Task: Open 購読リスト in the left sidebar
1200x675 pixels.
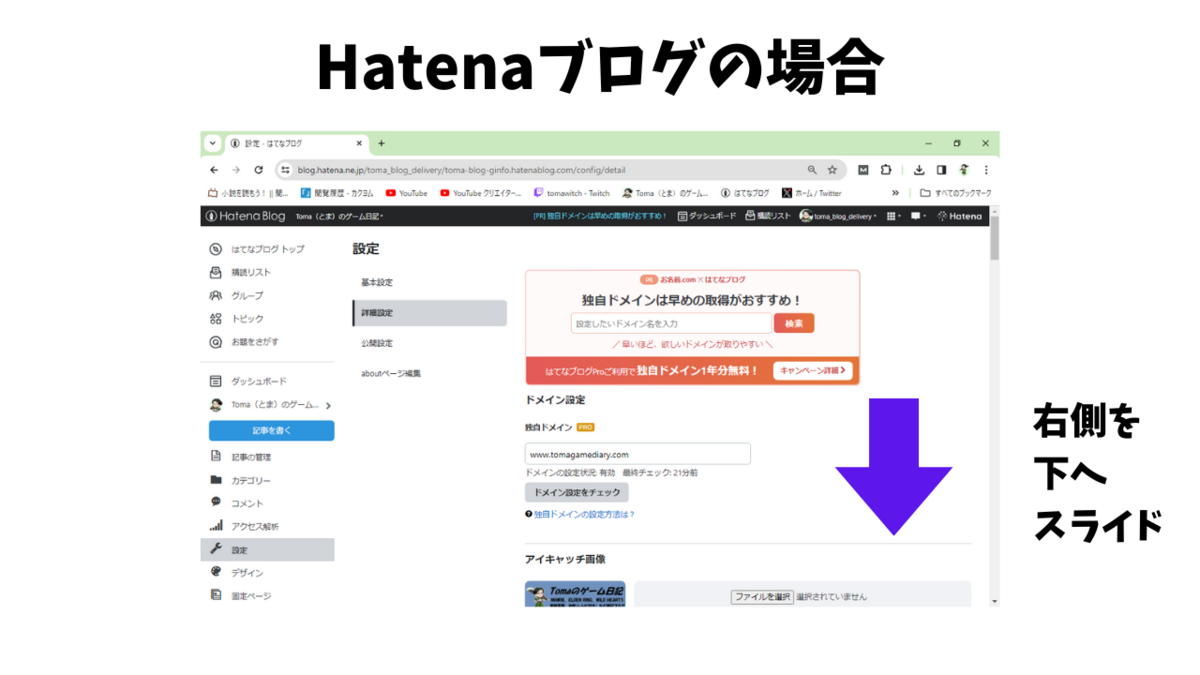Action: point(240,272)
